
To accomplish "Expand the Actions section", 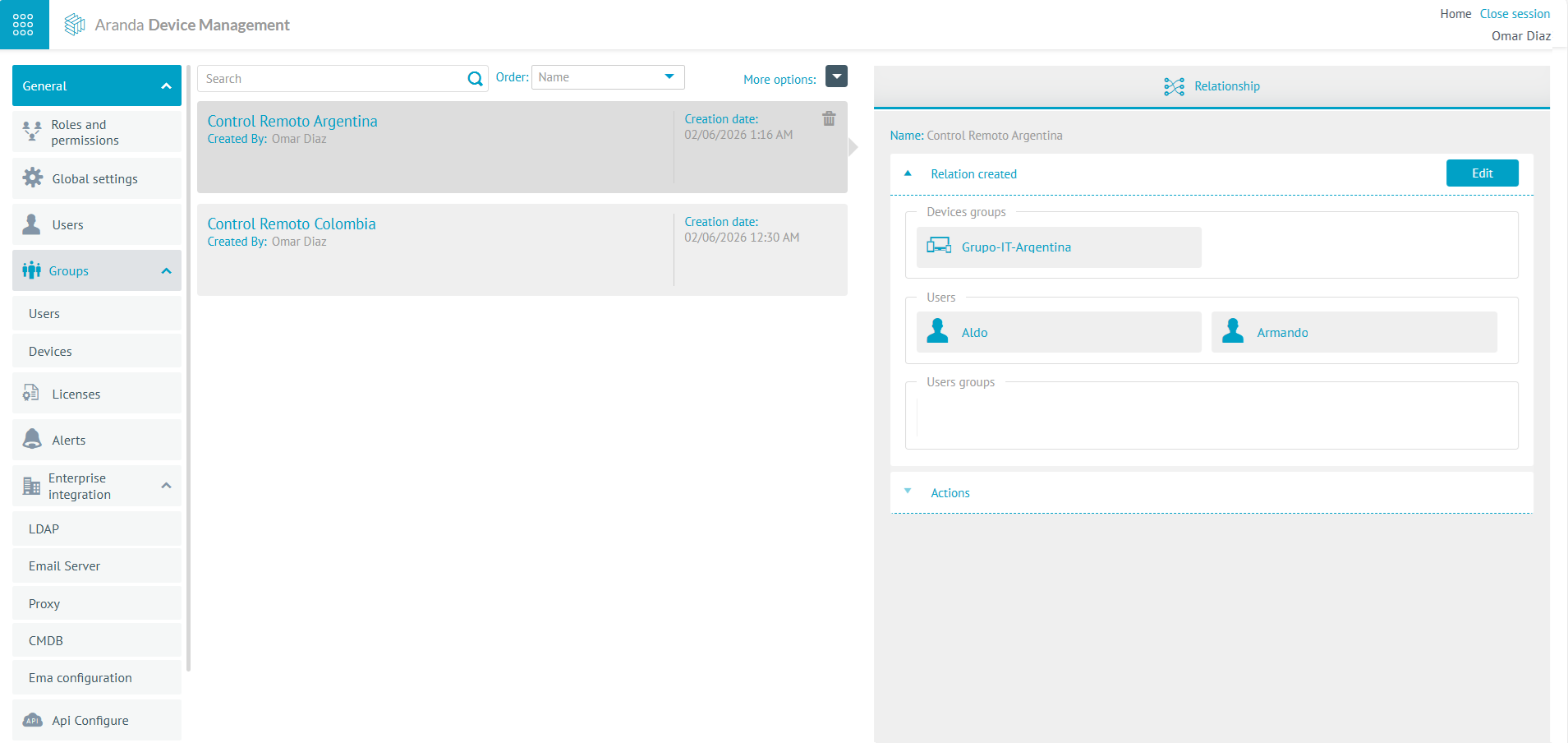I will tap(908, 491).
